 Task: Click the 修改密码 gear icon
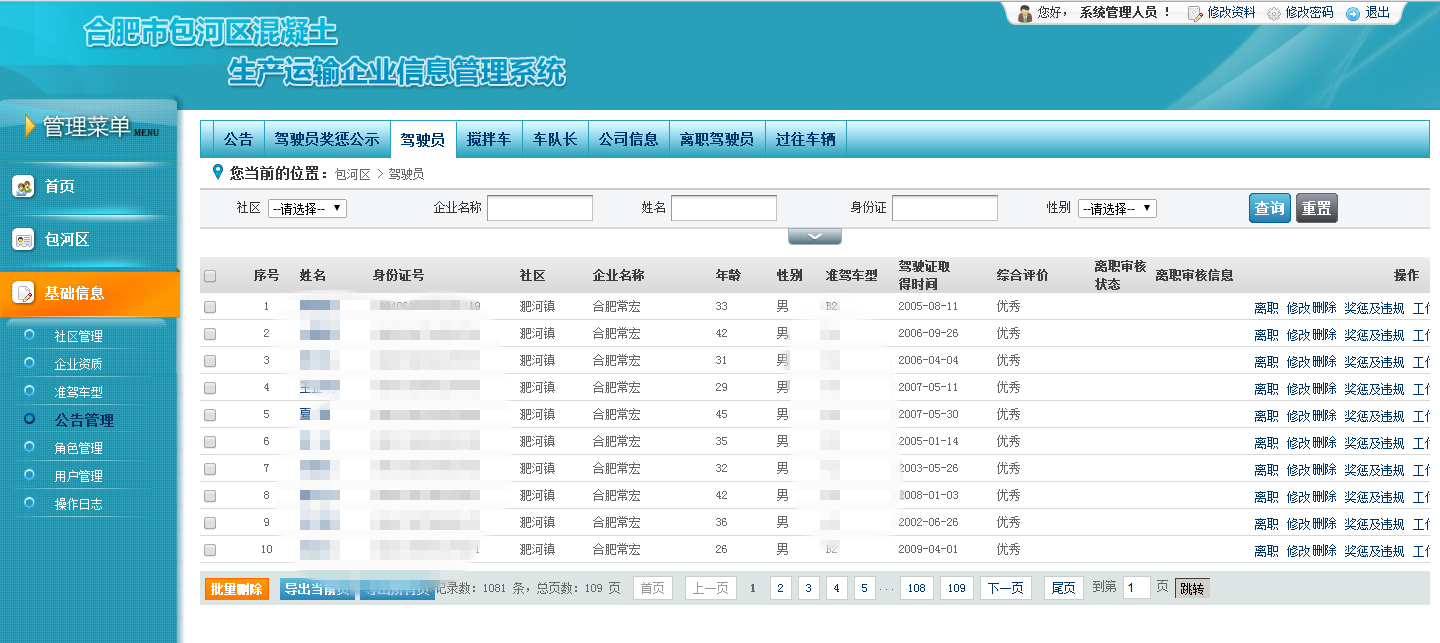coord(1273,14)
